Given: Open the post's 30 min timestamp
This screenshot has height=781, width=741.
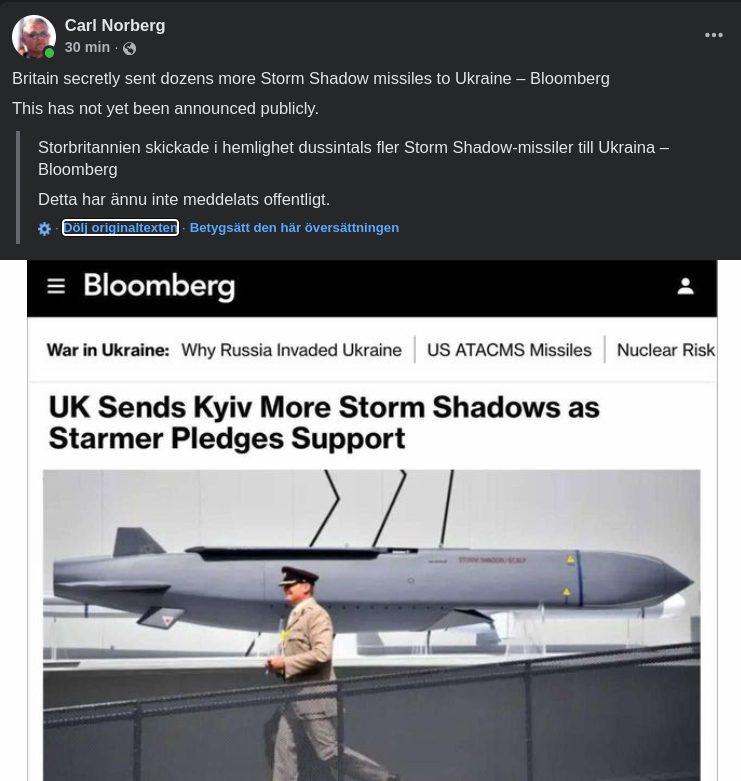Looking at the screenshot, I should 87,47.
